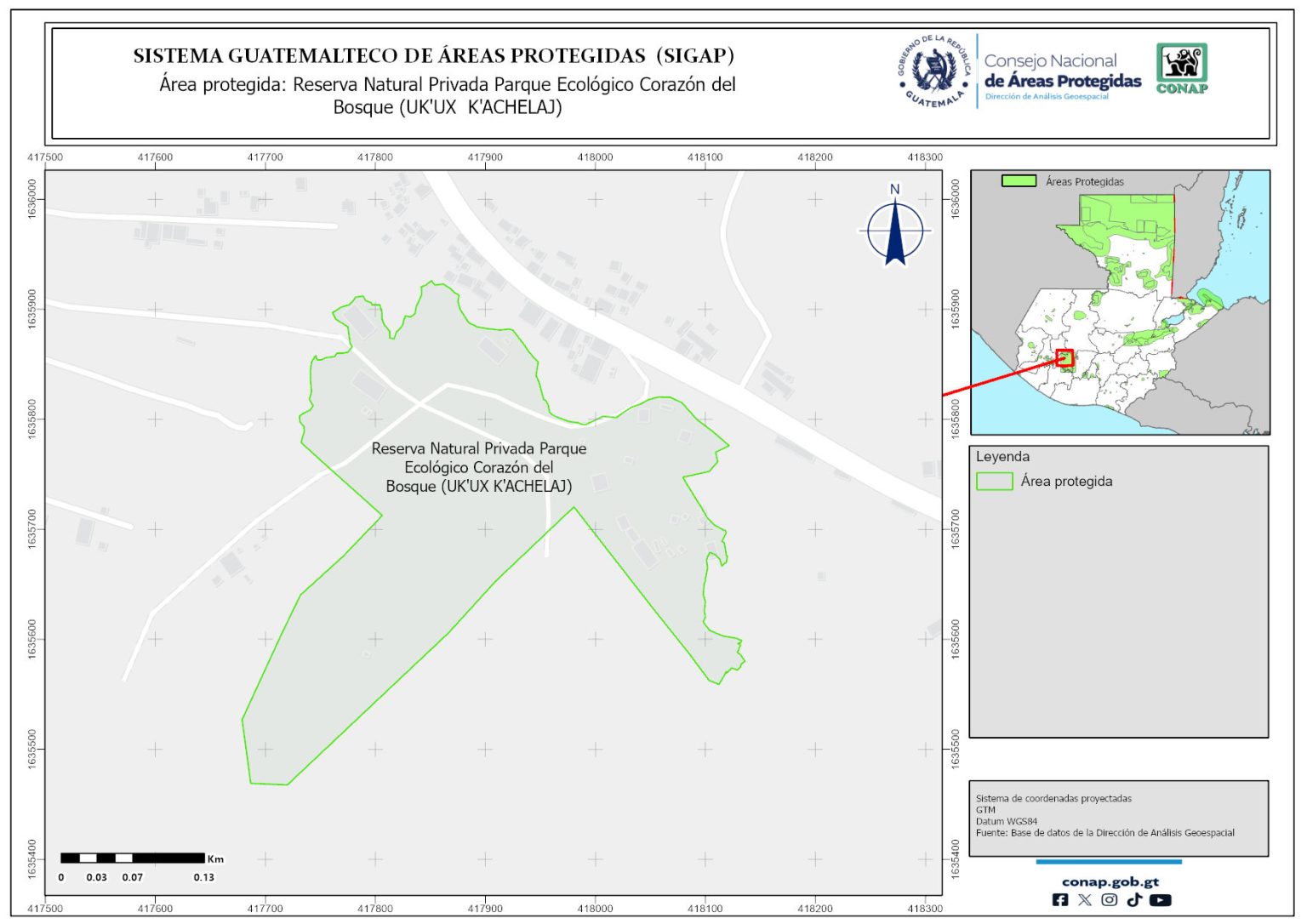Image resolution: width=1307 pixels, height=924 pixels.
Task: Open the TikTok social icon
Action: pyautogui.click(x=1134, y=899)
